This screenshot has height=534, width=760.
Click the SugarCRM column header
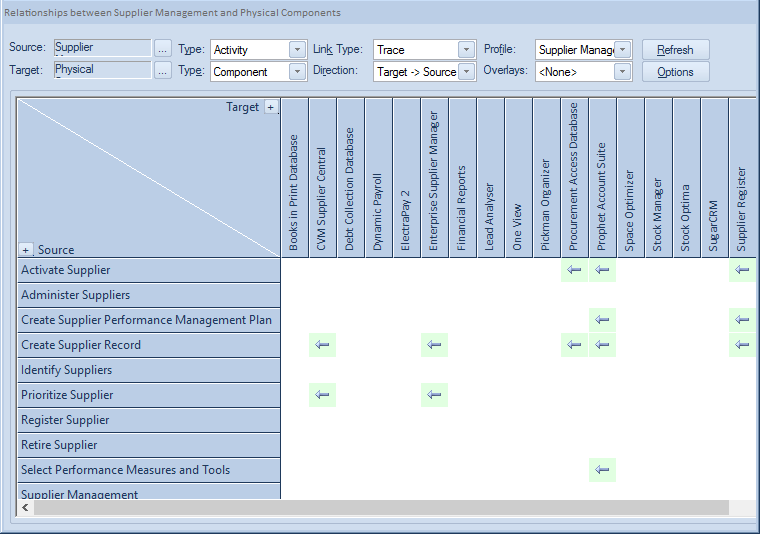pyautogui.click(x=714, y=178)
